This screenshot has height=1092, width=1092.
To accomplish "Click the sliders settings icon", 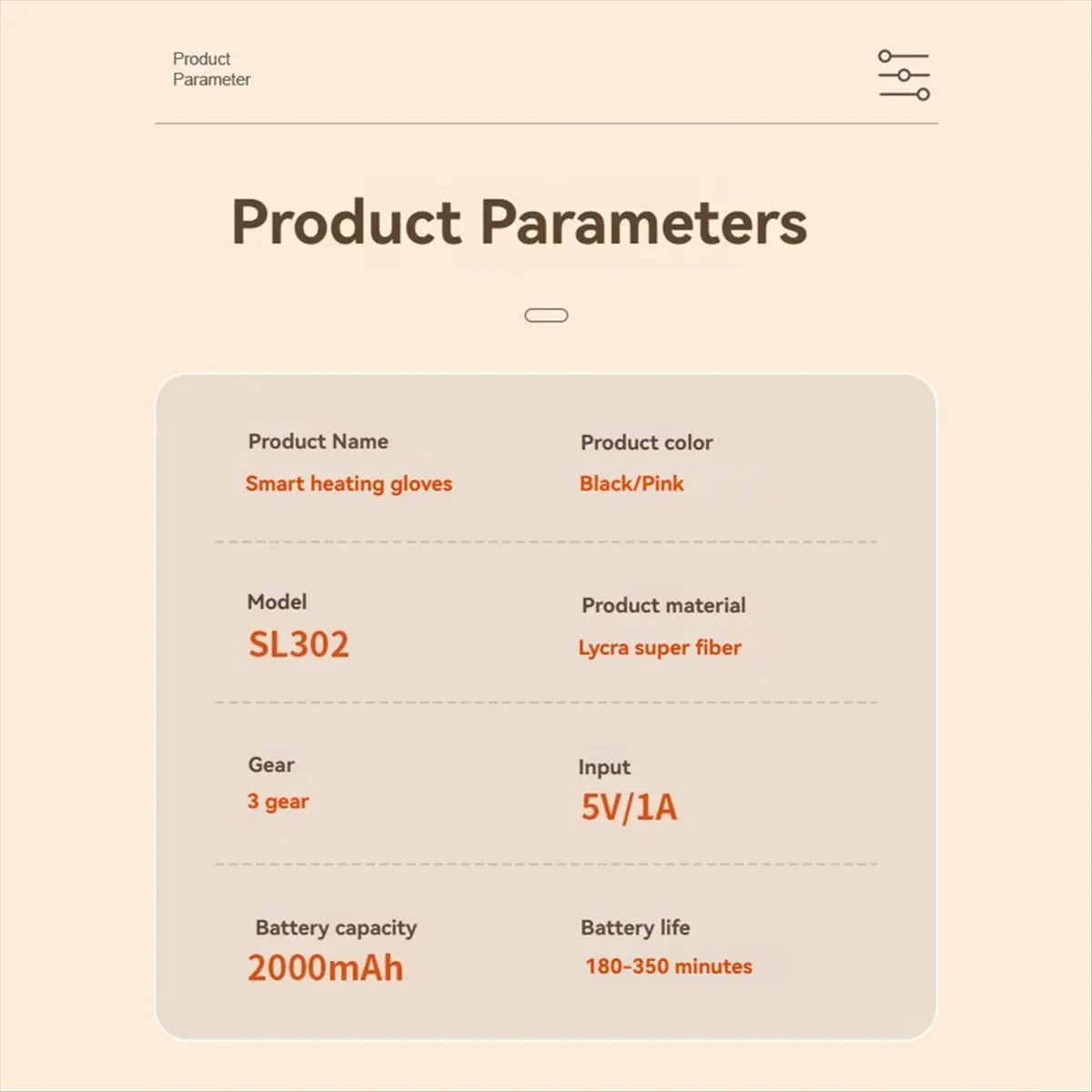I will 904,75.
